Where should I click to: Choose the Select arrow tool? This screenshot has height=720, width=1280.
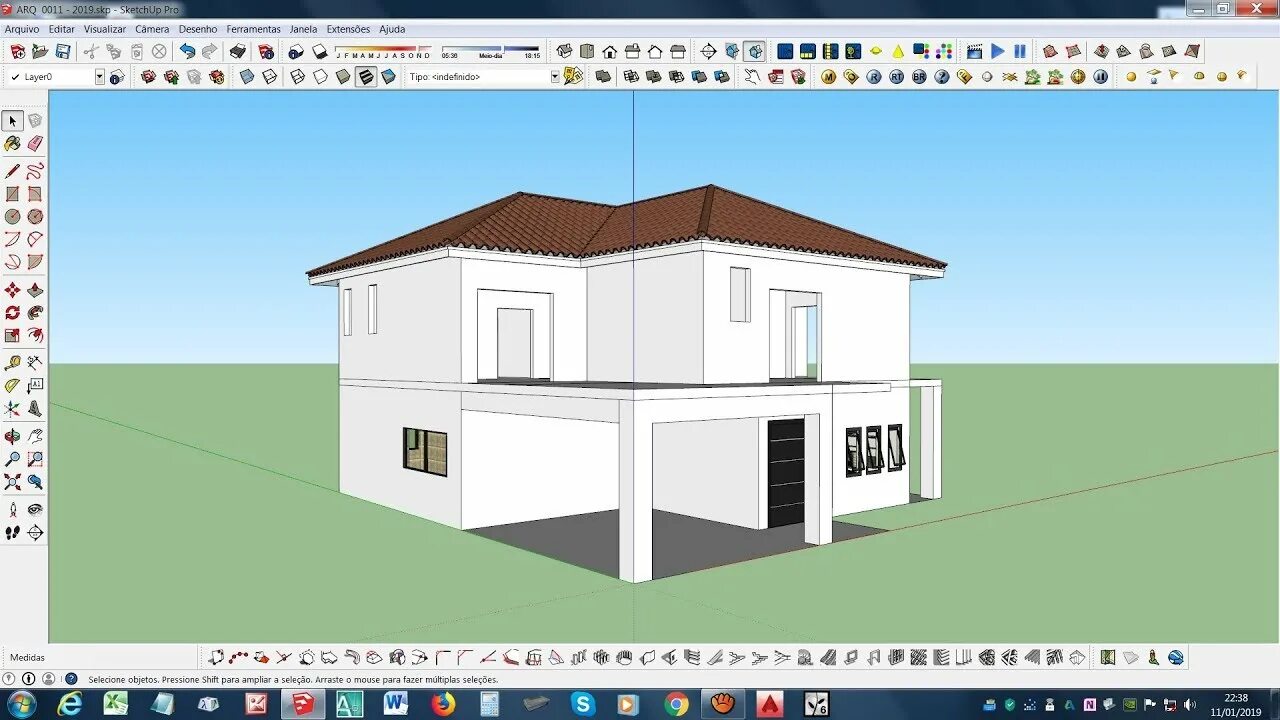tap(13, 121)
